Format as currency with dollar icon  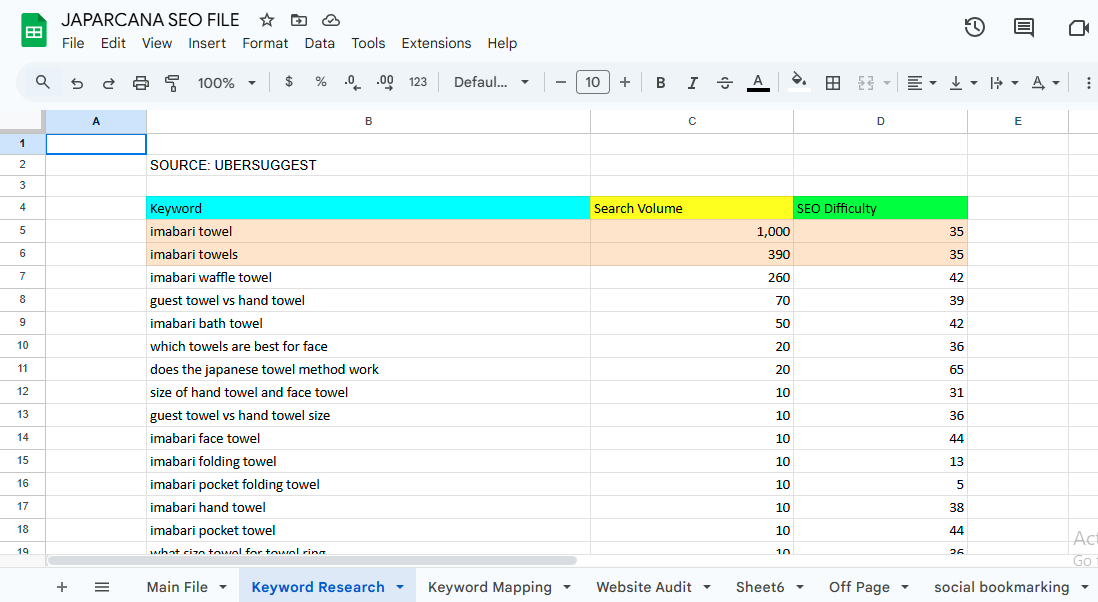[289, 82]
